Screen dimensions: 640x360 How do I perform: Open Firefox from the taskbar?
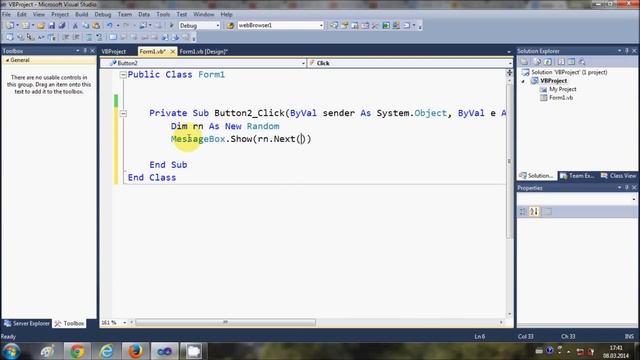pos(135,351)
